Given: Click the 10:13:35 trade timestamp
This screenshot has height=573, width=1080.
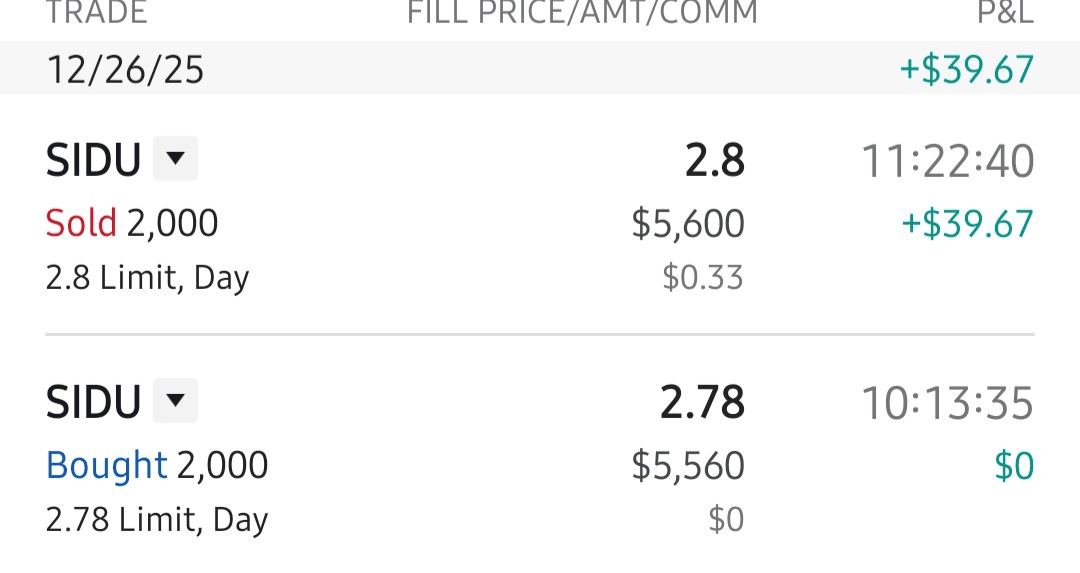Looking at the screenshot, I should coord(947,403).
